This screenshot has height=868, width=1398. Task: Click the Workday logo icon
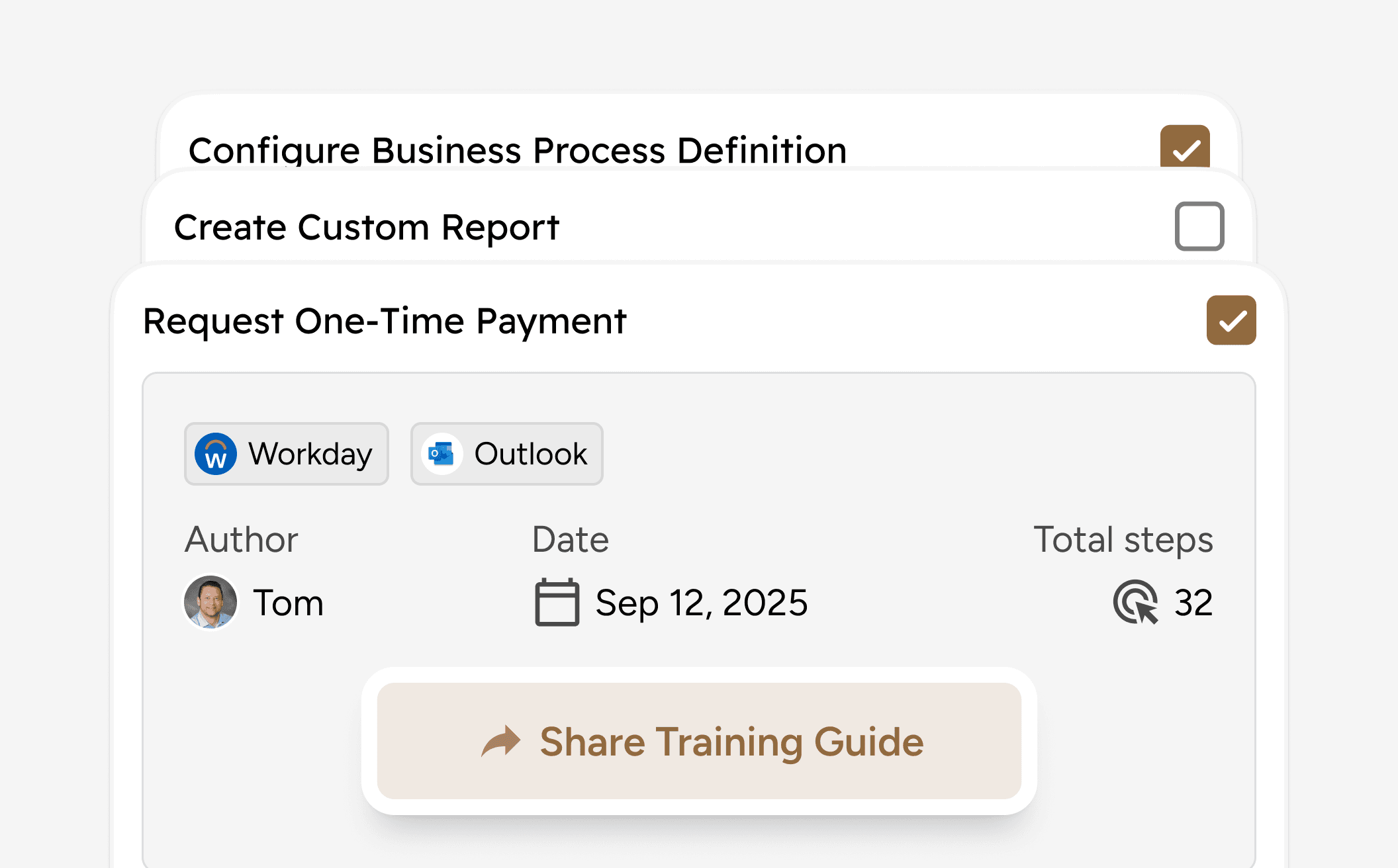(x=216, y=454)
